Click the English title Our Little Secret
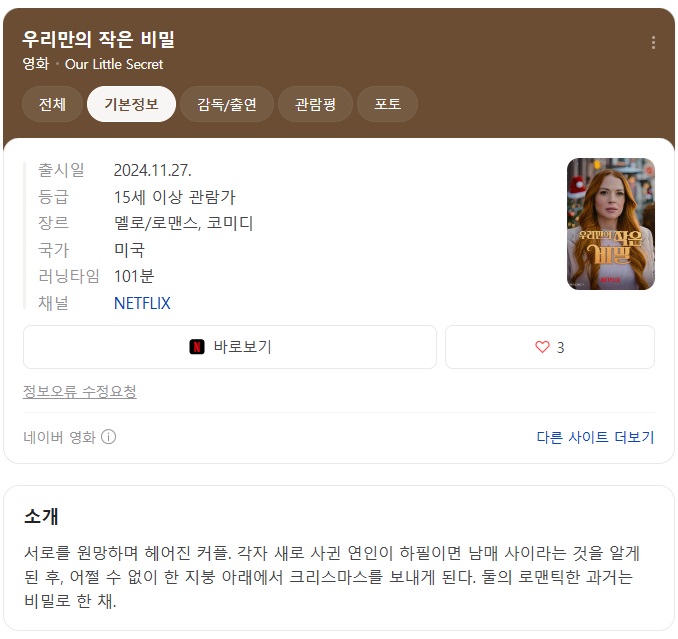The width and height of the screenshot is (678, 639). [x=114, y=64]
